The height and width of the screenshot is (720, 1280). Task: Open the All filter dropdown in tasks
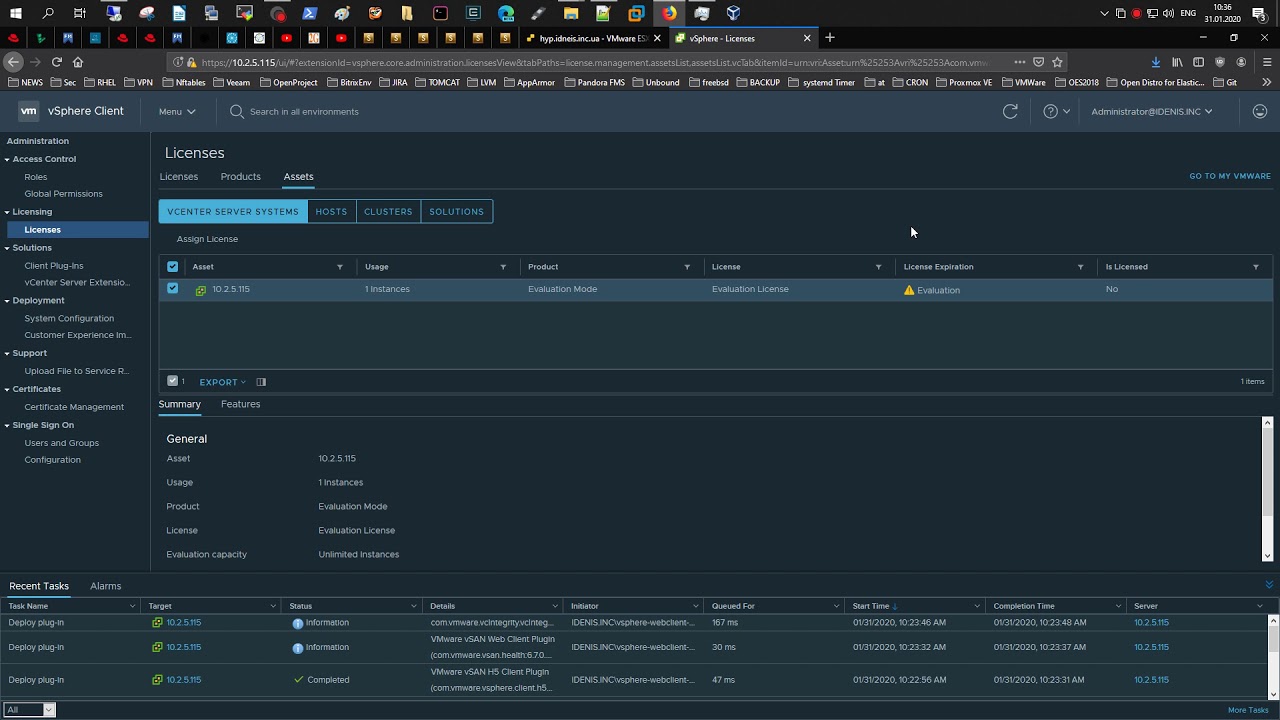click(29, 709)
